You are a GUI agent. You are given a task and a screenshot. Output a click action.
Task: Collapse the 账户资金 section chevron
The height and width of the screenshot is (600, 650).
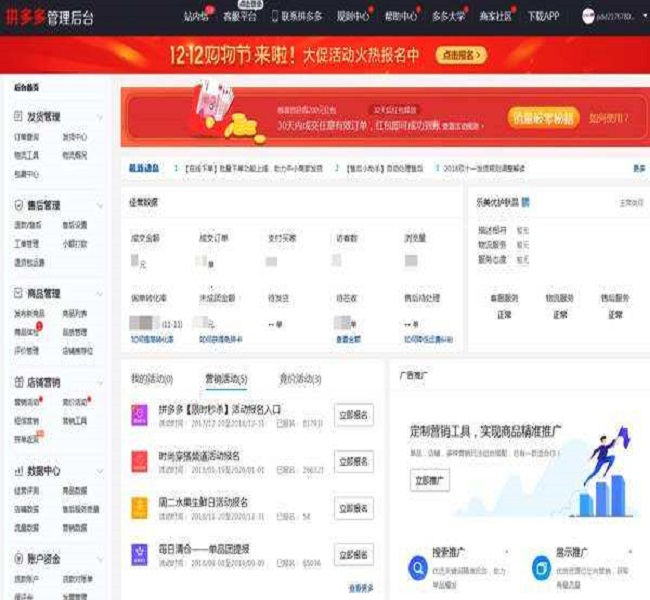(100, 560)
